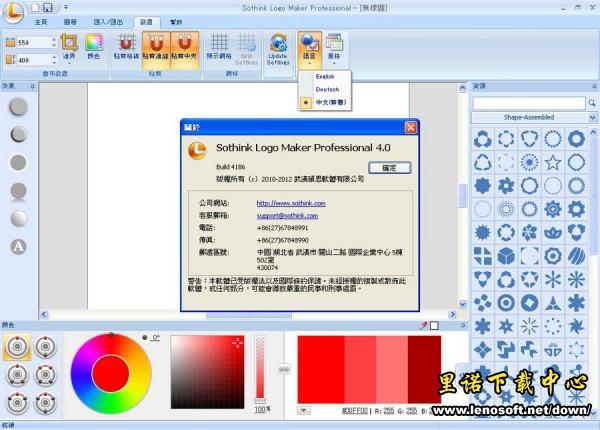
Task: Select English in language menu
Action: coord(324,77)
